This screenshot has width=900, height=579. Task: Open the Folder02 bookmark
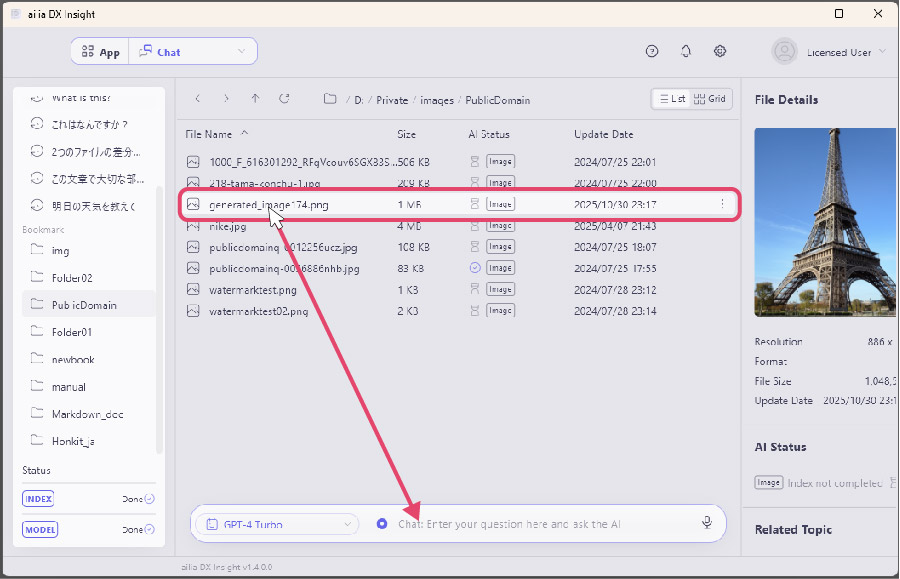[x=72, y=278]
